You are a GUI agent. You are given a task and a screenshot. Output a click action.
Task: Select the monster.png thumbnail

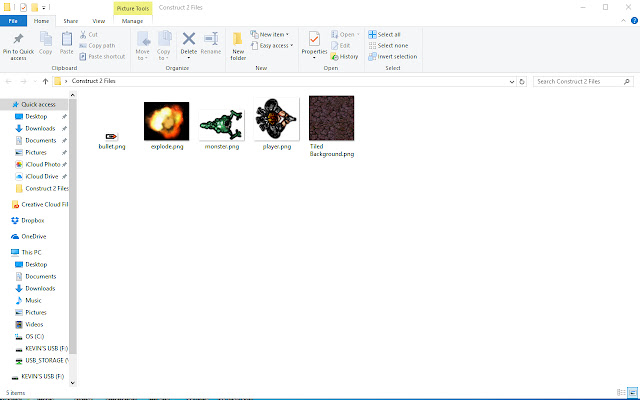tap(222, 124)
